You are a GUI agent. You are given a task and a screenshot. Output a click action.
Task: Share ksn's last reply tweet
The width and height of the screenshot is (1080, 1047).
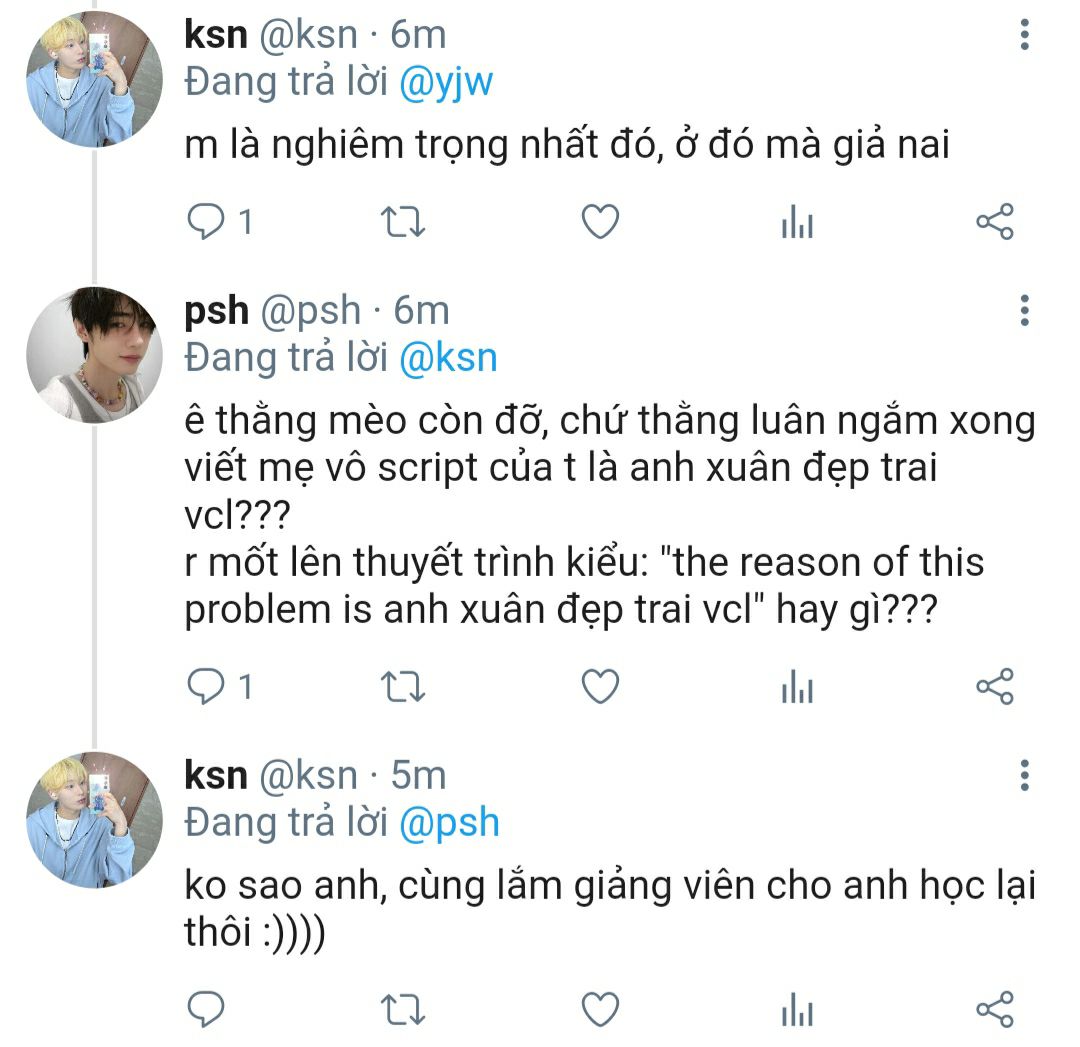(994, 1008)
